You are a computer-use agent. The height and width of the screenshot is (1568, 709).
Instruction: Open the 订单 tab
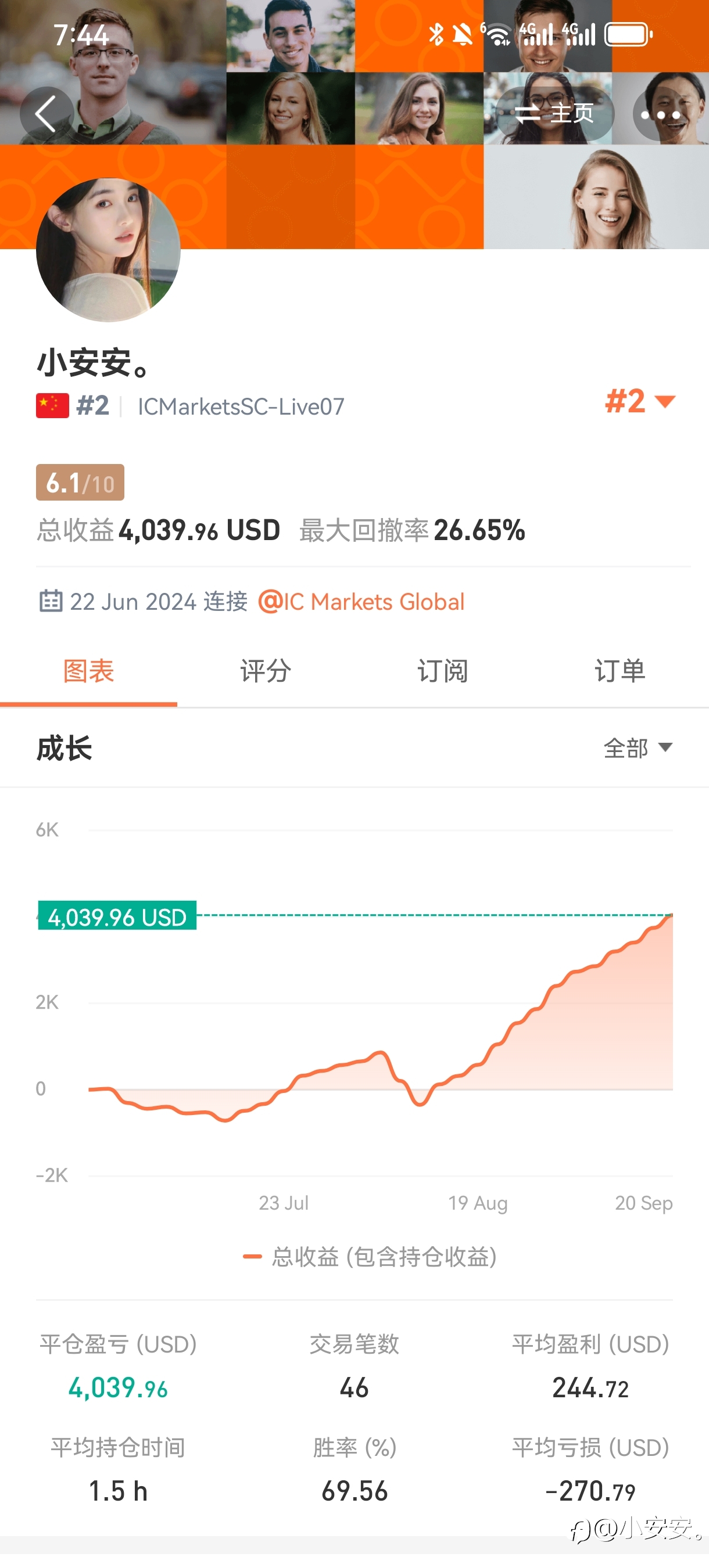620,671
